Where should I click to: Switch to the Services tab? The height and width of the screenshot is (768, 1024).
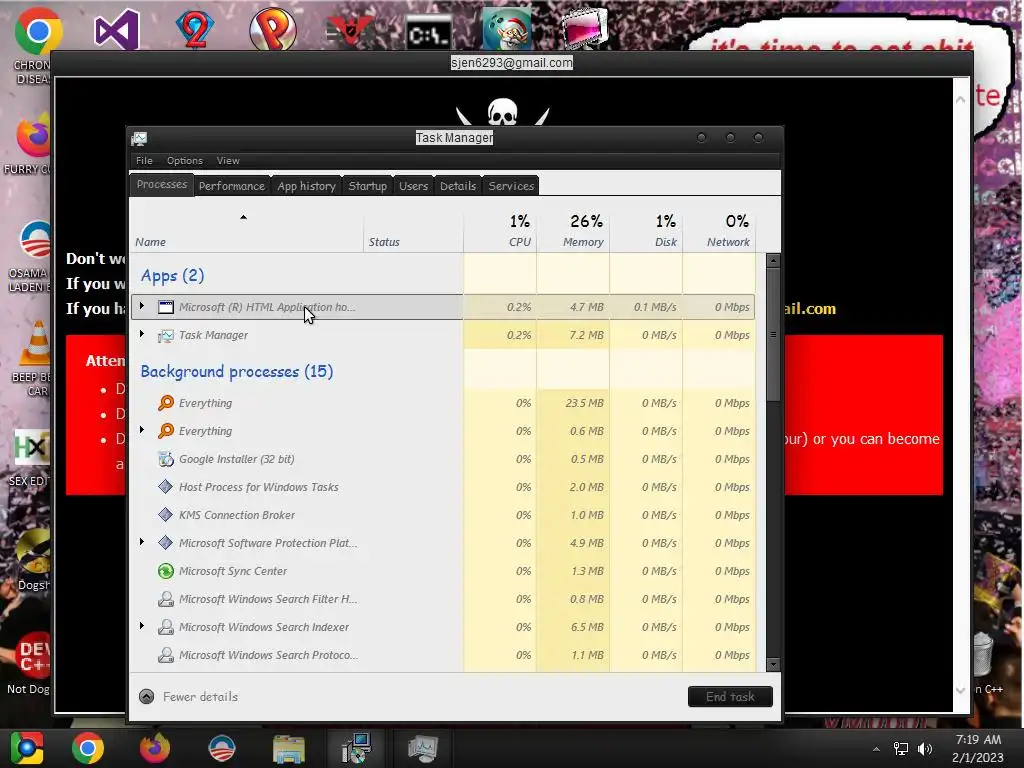pos(511,186)
